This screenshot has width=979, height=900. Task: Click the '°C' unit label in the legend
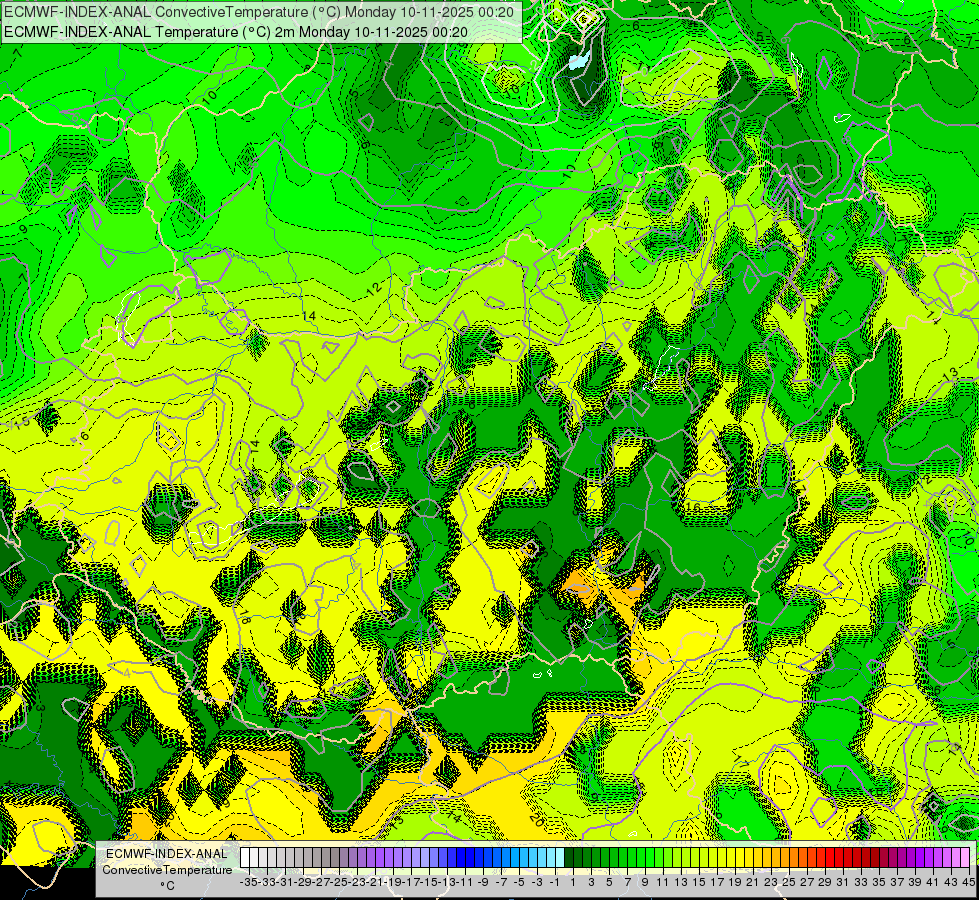tap(167, 885)
